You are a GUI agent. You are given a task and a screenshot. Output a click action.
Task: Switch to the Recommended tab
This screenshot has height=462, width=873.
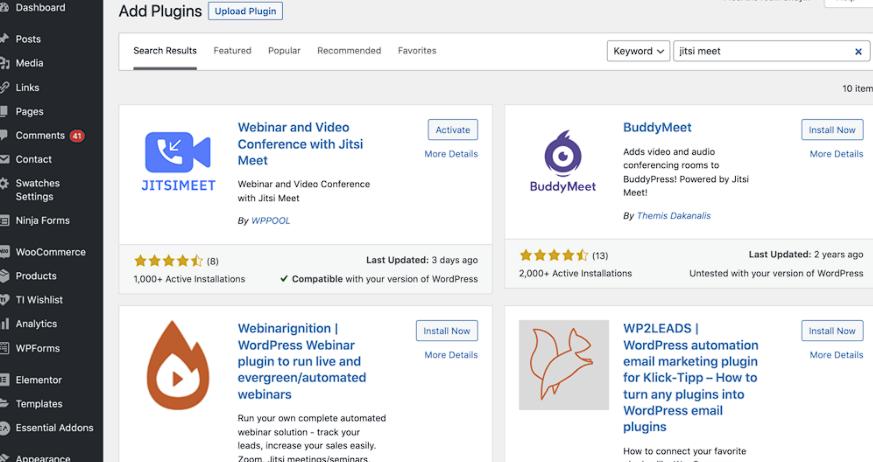[x=349, y=51]
